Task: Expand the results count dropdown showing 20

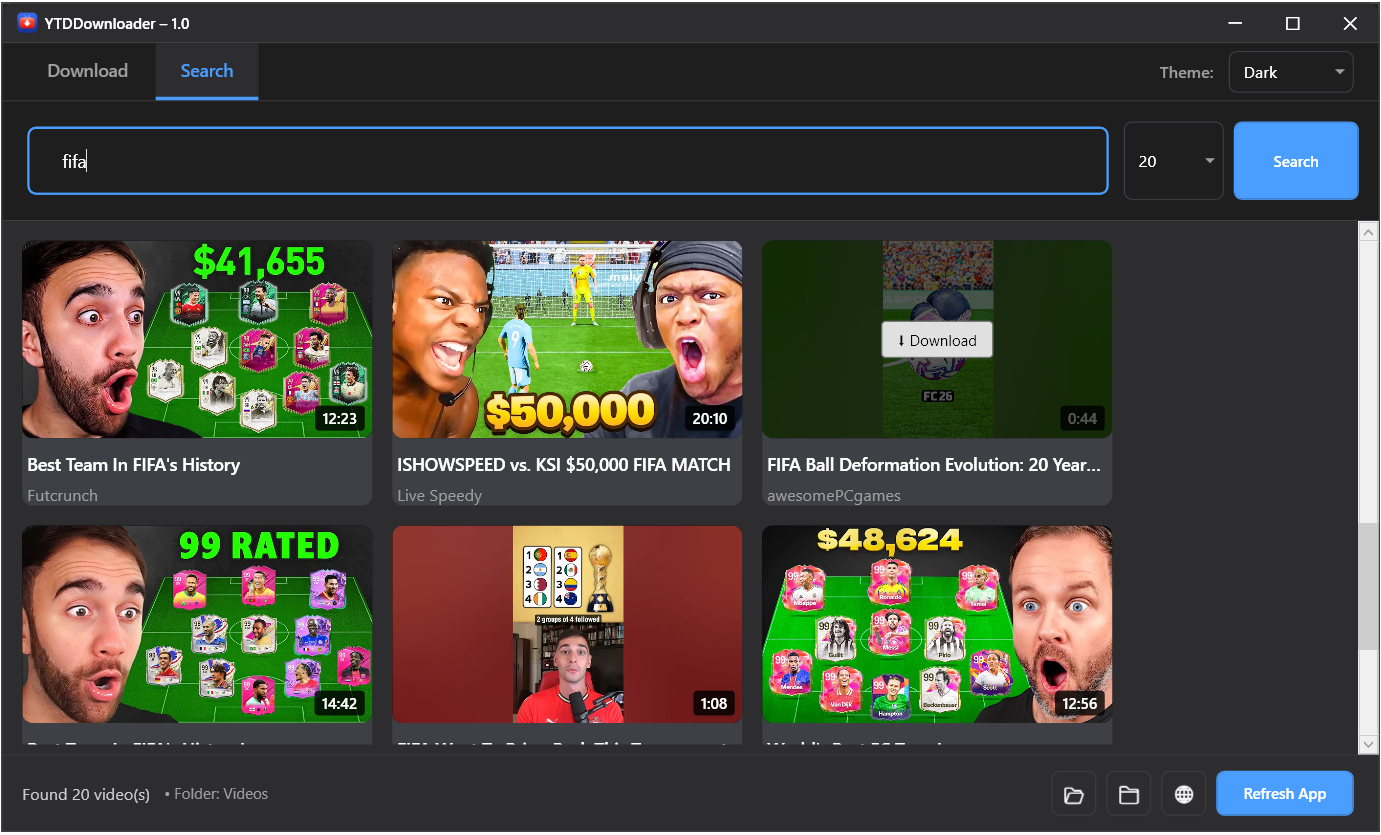Action: coord(1174,161)
